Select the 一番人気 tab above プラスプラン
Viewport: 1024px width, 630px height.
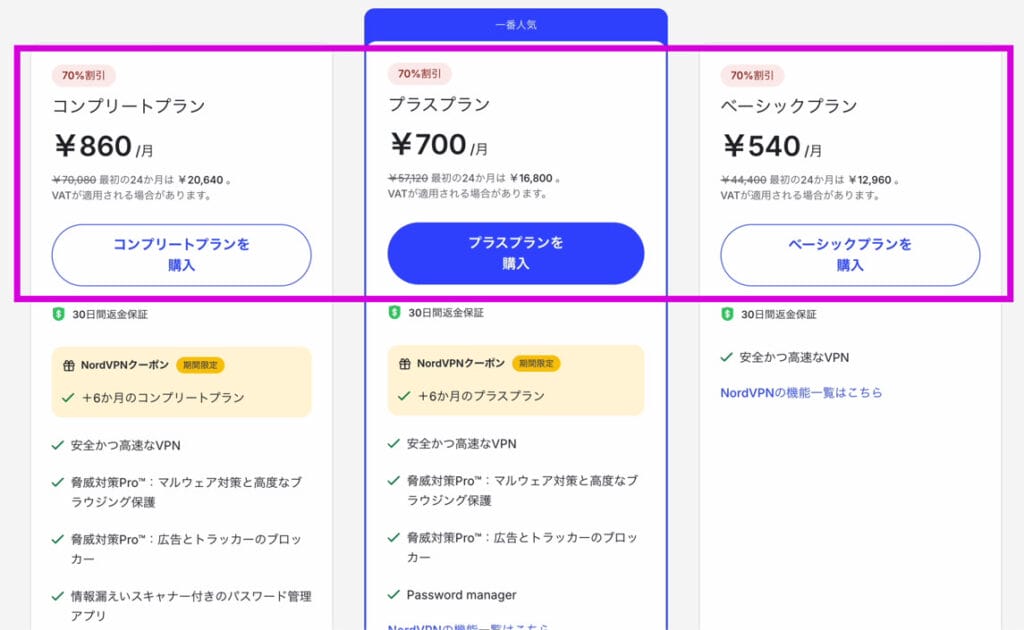tap(517, 24)
